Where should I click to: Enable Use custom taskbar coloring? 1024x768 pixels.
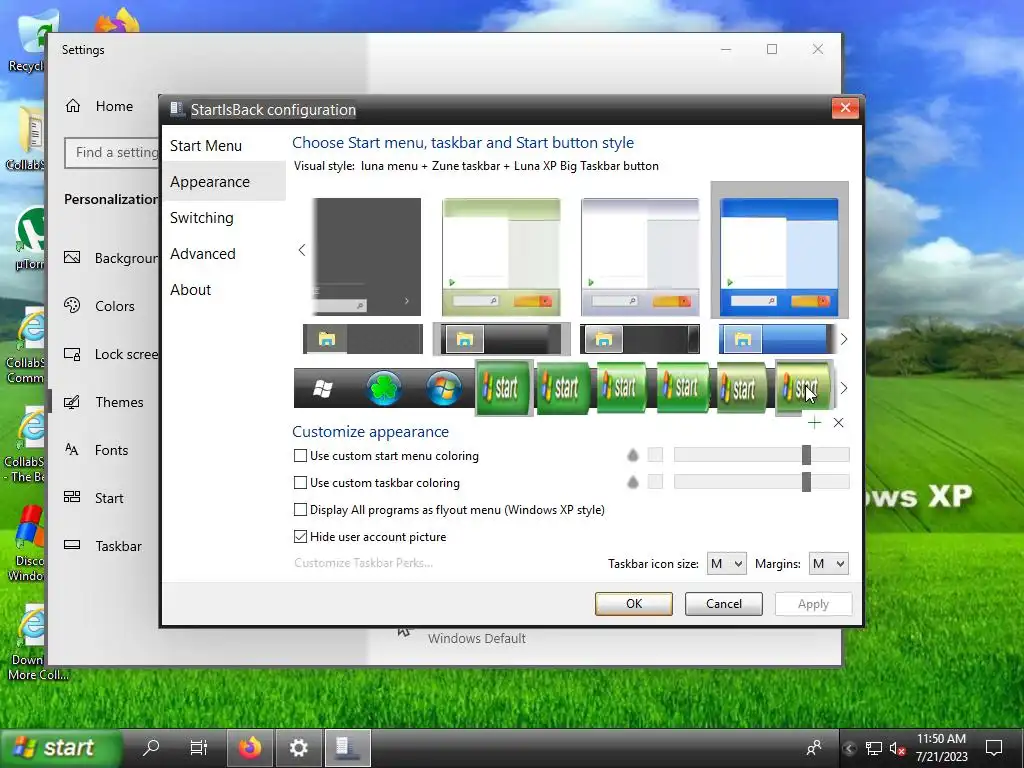tap(300, 483)
